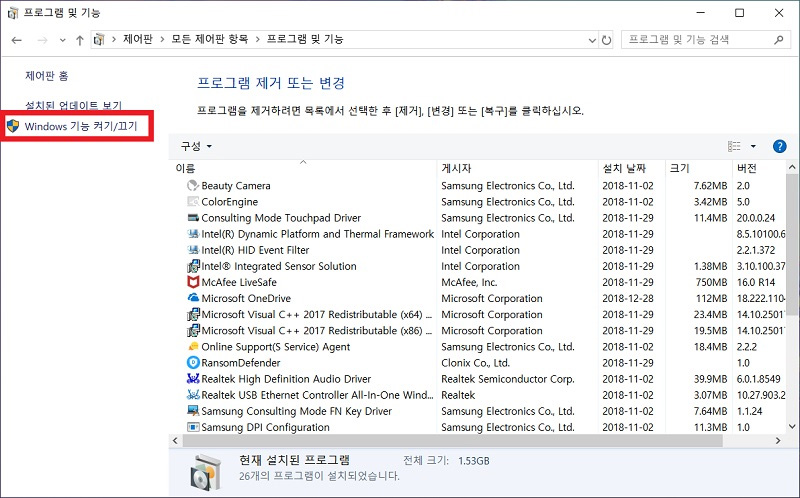800x498 pixels.
Task: Click the Intel Integrated Sensor Solution icon
Action: pos(193,266)
